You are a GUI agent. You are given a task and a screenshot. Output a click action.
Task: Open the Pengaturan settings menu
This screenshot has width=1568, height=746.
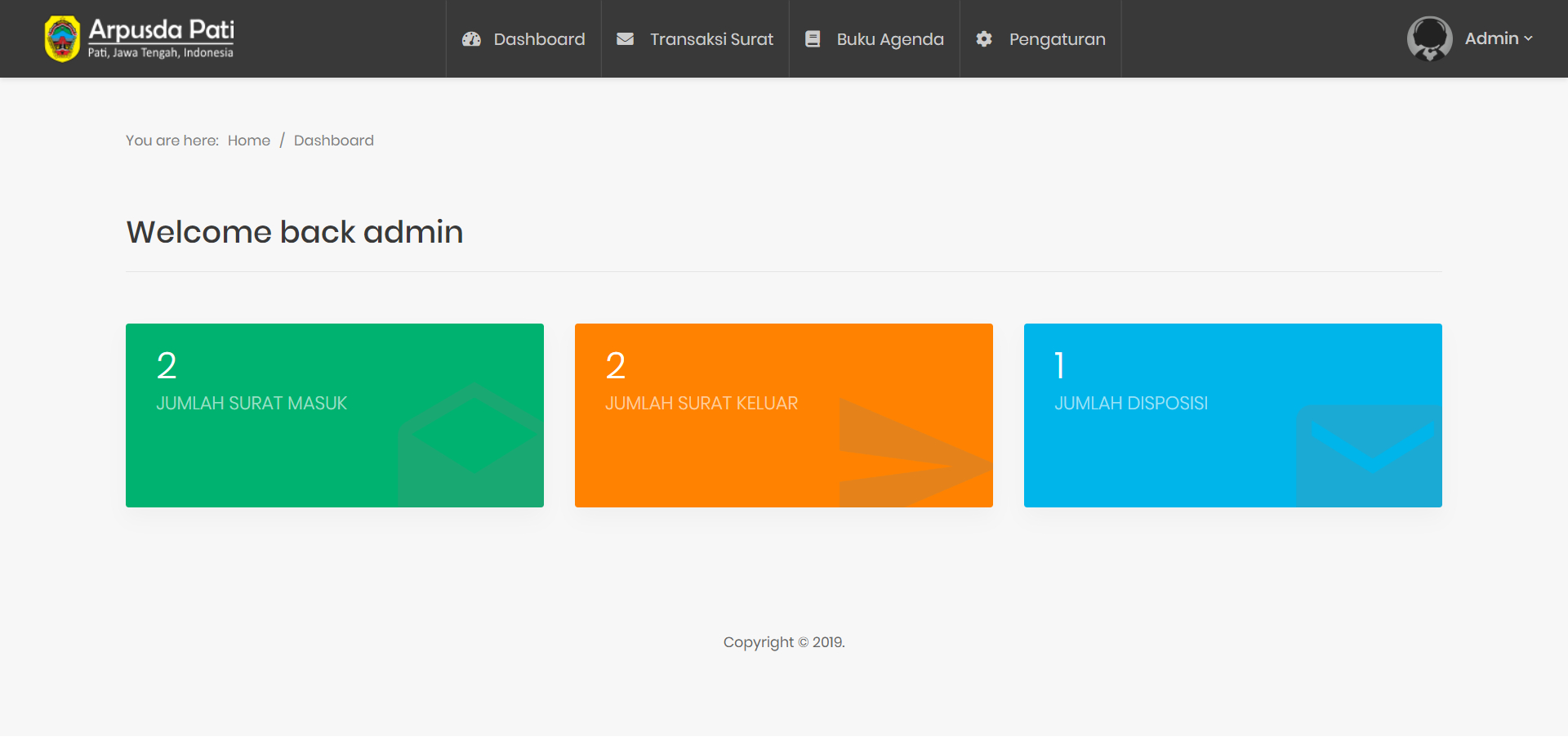click(1057, 39)
